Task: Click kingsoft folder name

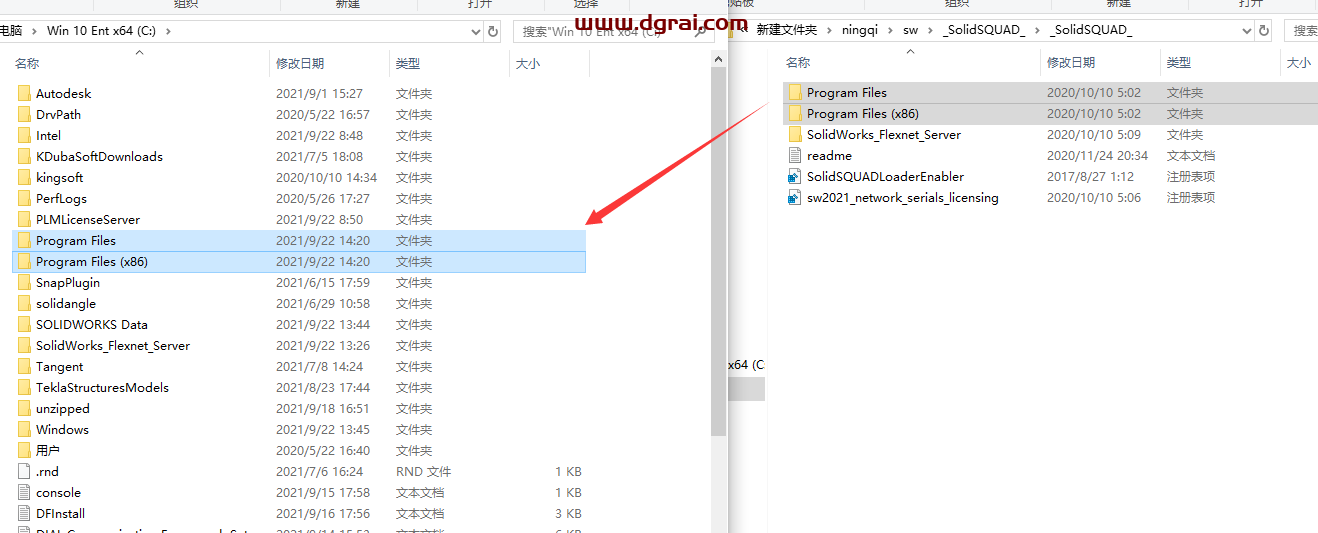Action: [60, 178]
